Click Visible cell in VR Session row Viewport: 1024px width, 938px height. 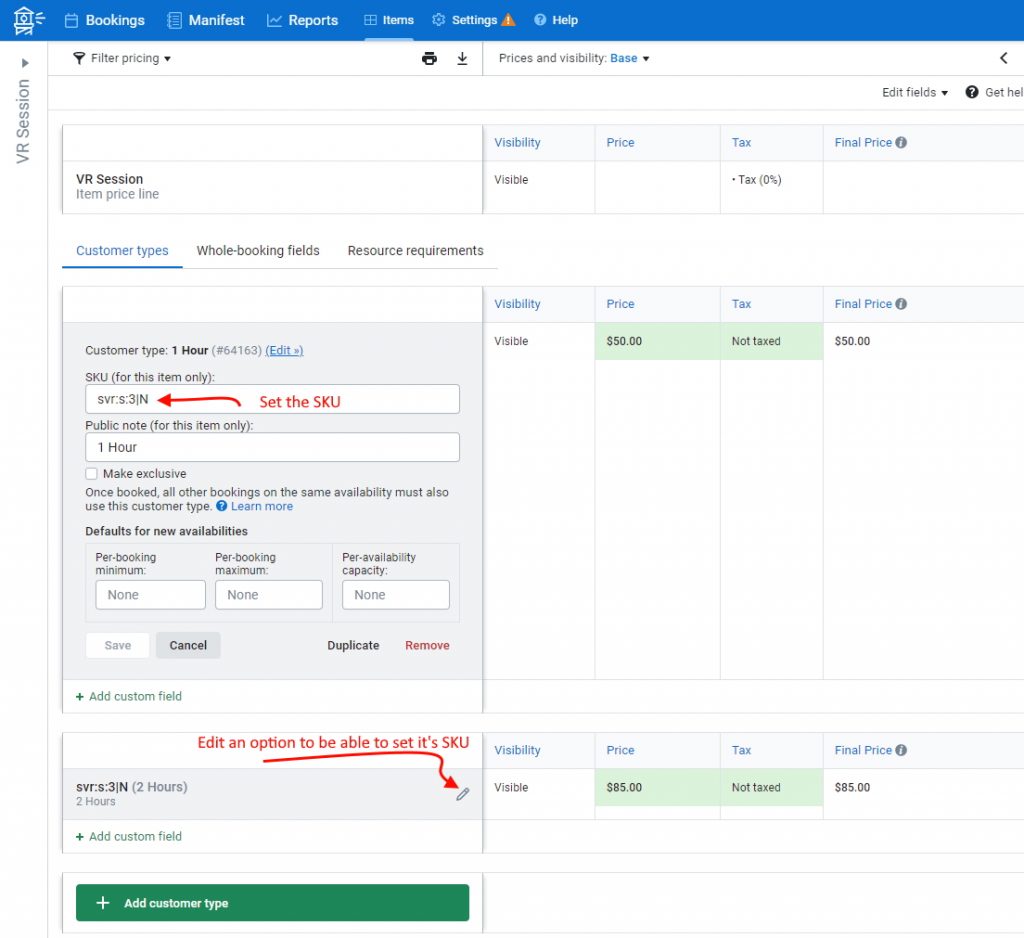click(539, 187)
